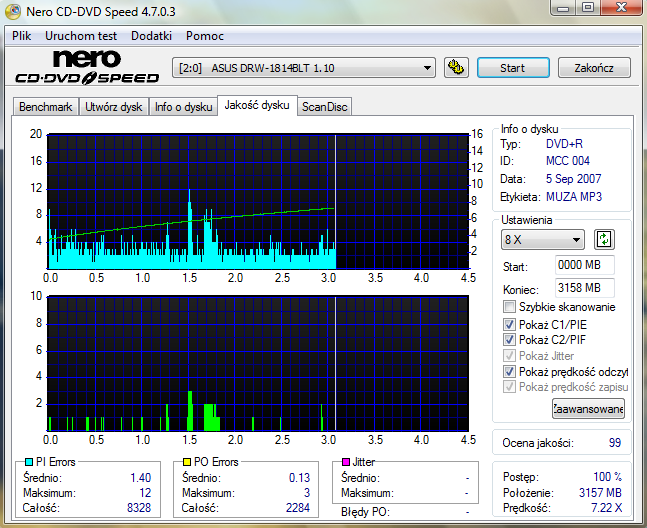Click the cyan PI Errors legend swatch

click(29, 462)
